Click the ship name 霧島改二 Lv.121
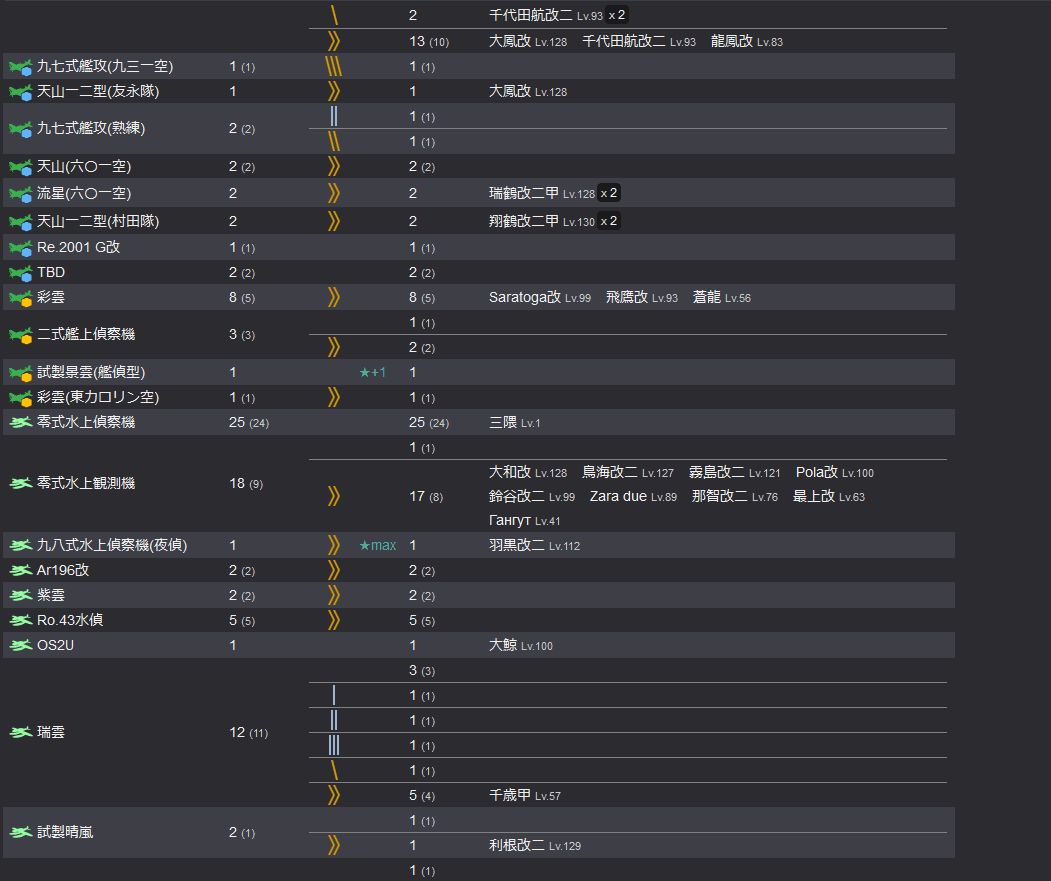 pyautogui.click(x=735, y=473)
